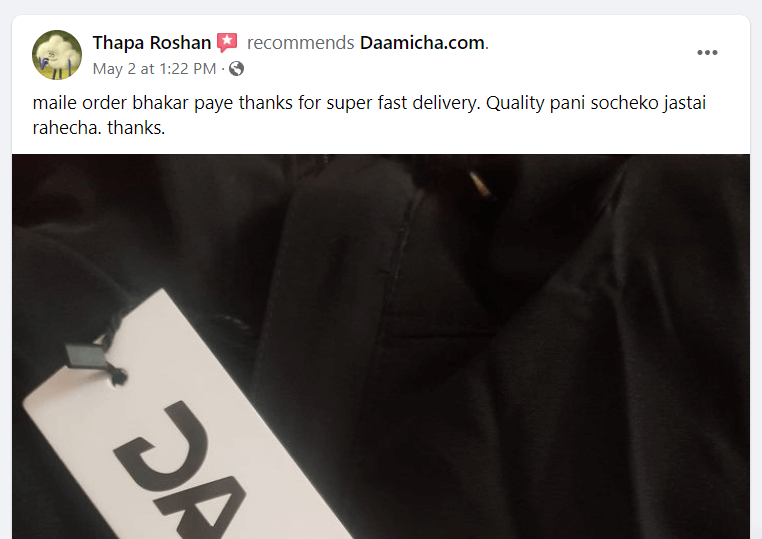Viewport: 762px width, 539px height.
Task: Click Thapa Roshan's profile avatar
Action: pyautogui.click(x=57, y=55)
